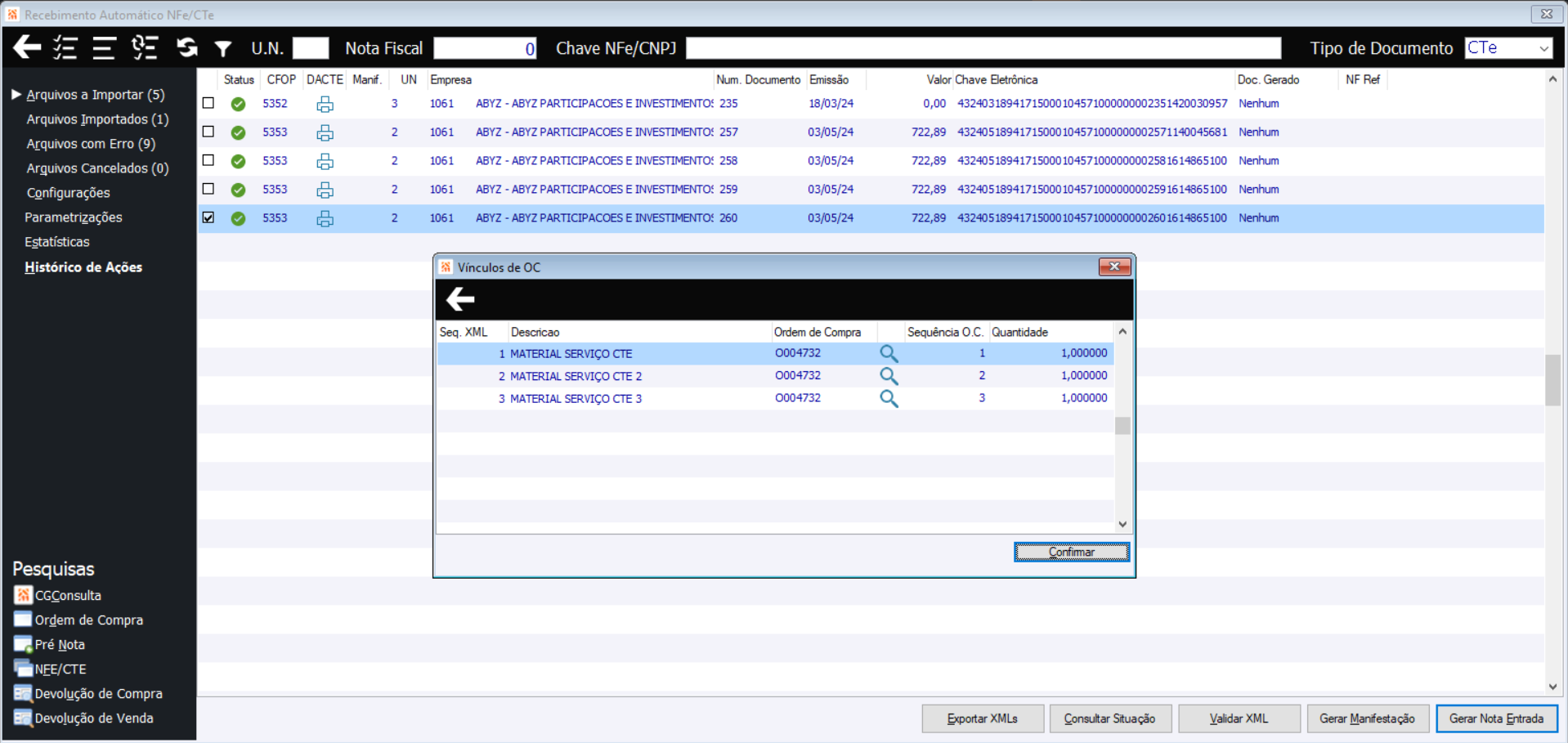Click the Exportar XMLs button
The image size is (1568, 743).
[x=983, y=718]
